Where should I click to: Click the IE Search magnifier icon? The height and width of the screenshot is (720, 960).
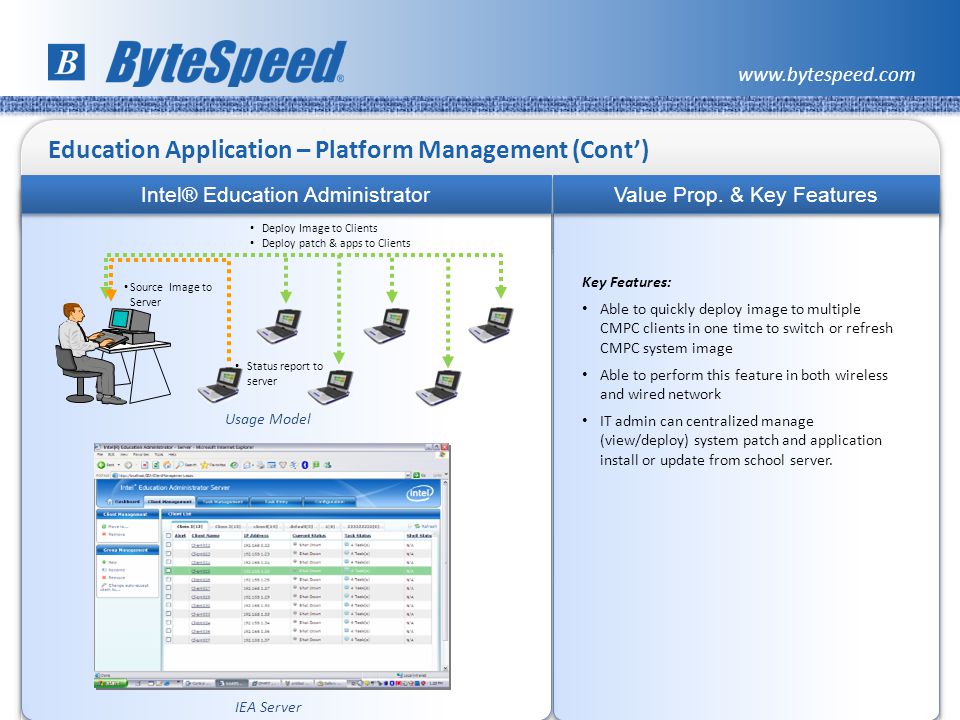pos(179,465)
